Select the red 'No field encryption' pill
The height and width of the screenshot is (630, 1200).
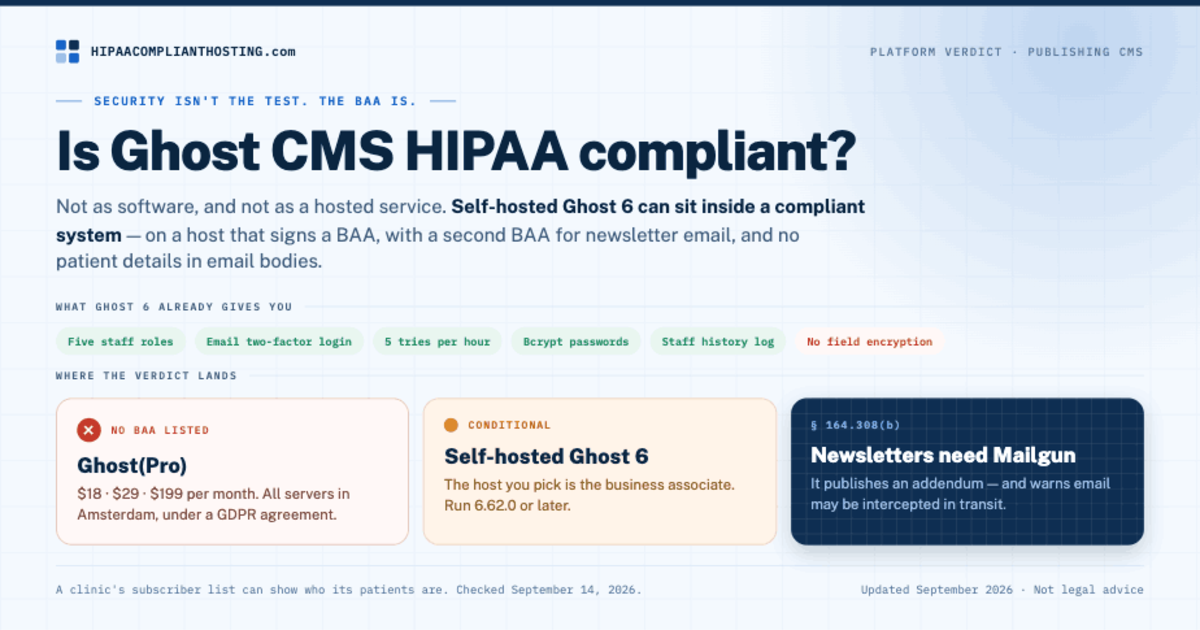[869, 342]
